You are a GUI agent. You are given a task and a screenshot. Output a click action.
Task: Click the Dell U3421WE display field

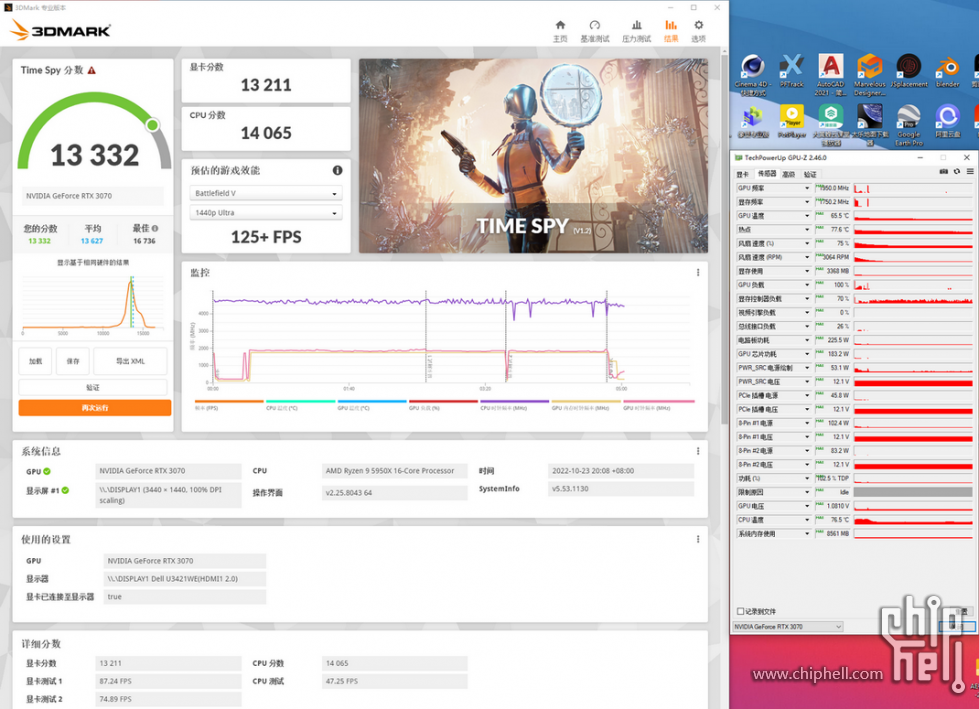click(x=184, y=579)
